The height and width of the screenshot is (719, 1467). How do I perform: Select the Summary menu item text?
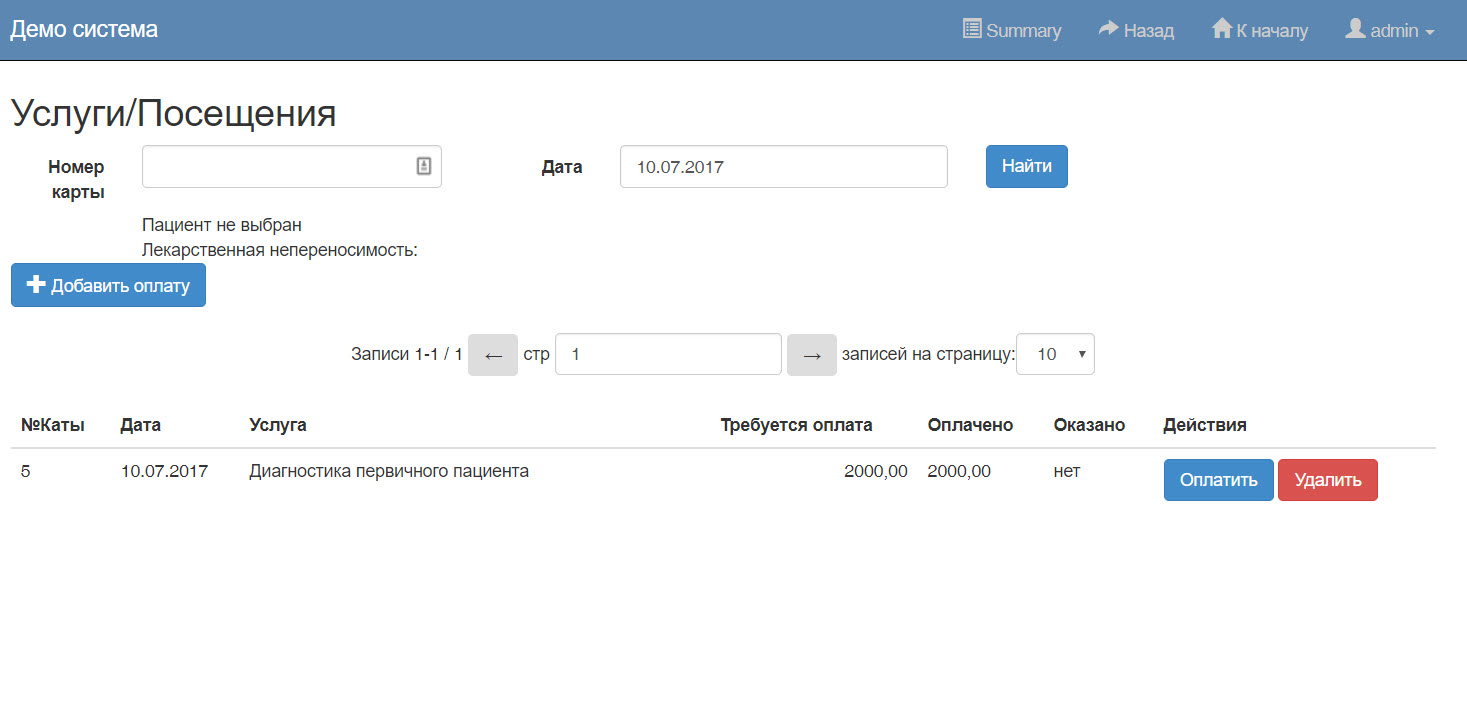tap(1023, 31)
